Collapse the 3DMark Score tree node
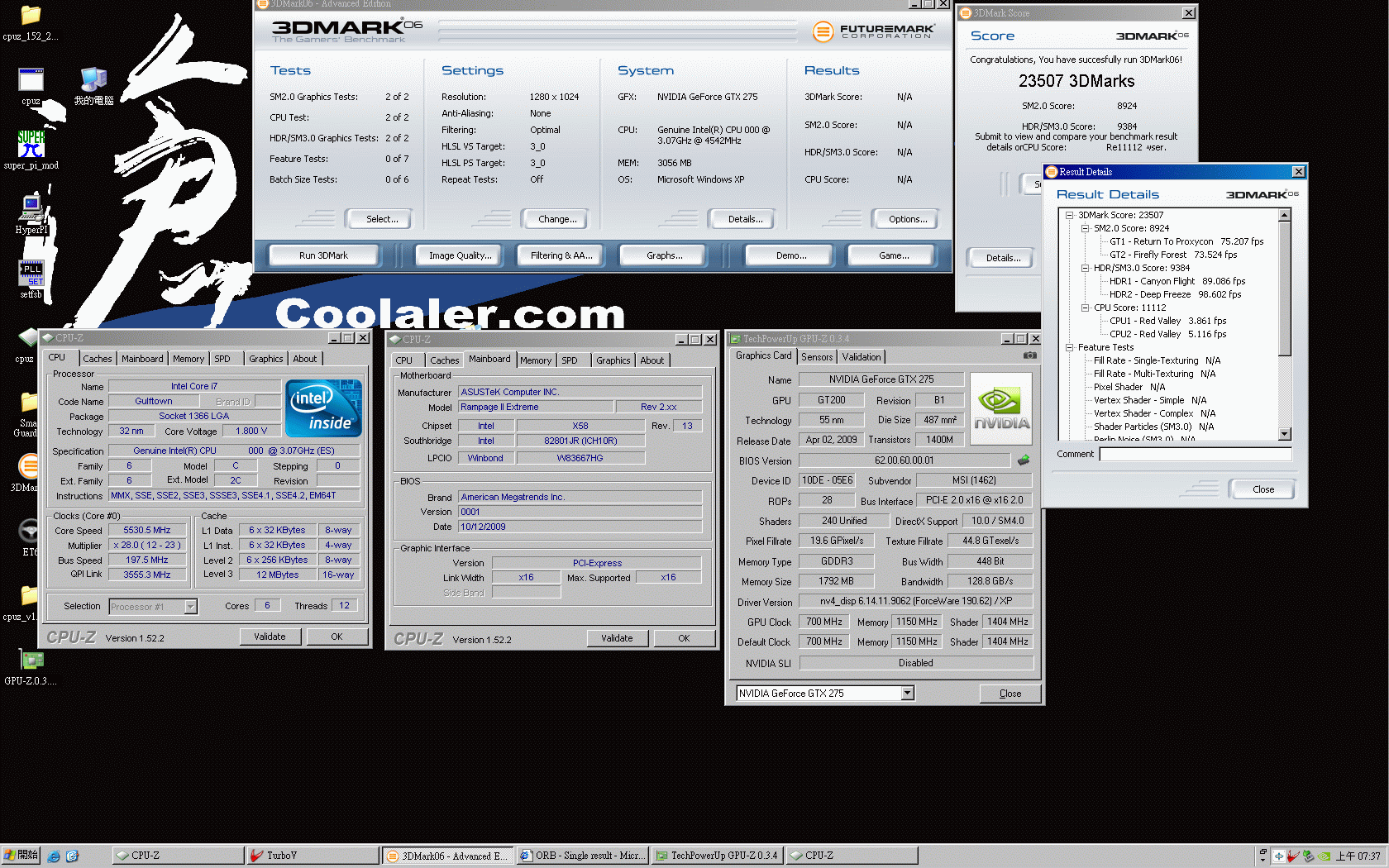This screenshot has width=1389, height=868. pyautogui.click(x=1069, y=215)
